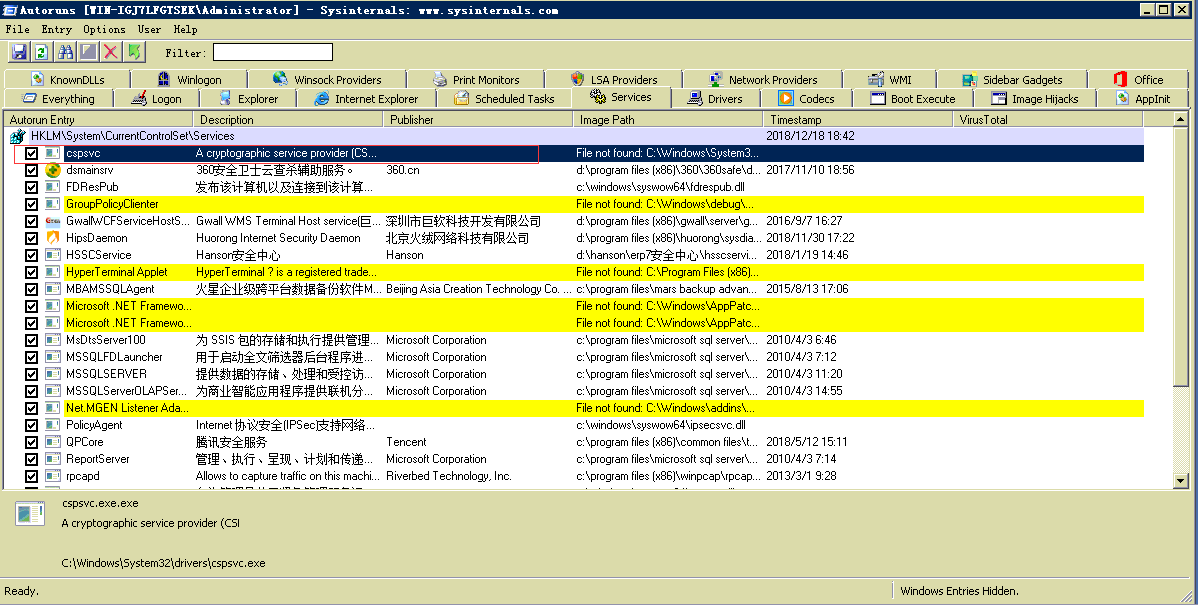The image size is (1198, 605).
Task: Sort by Timestamp column header
Action: (x=858, y=119)
